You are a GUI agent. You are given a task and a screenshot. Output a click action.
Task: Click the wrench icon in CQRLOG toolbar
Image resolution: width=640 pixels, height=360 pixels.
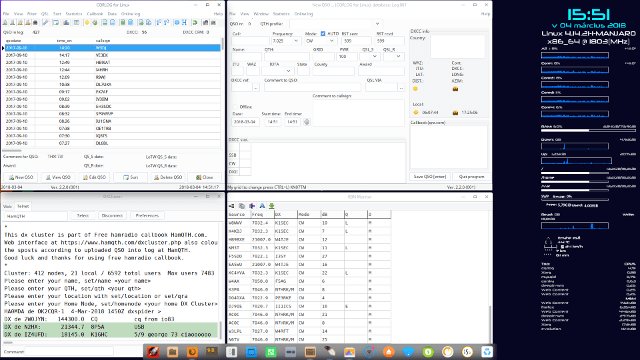tap(45, 22)
